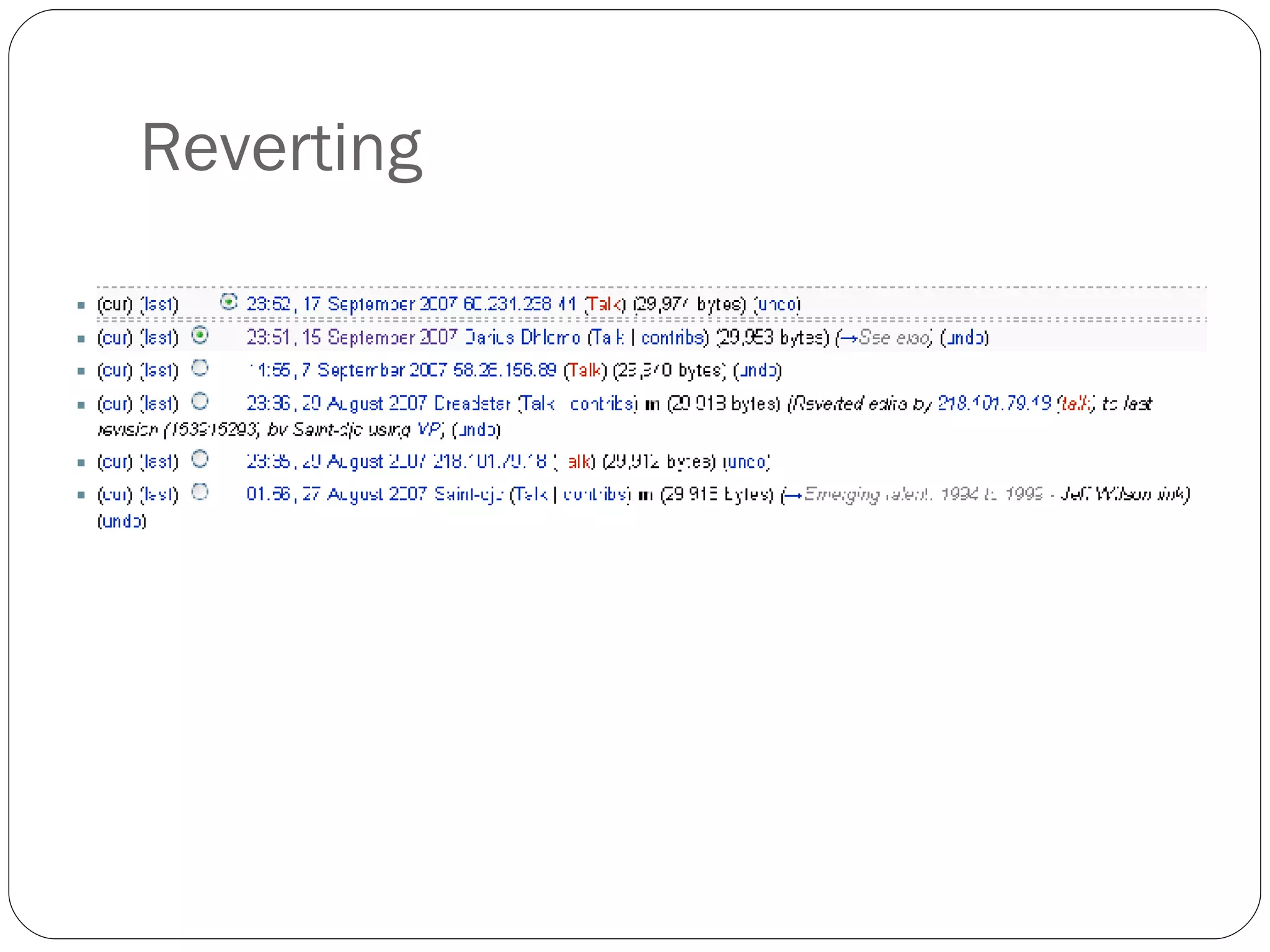
Task: Open contribs link for Saint-cjc
Action: click(595, 494)
